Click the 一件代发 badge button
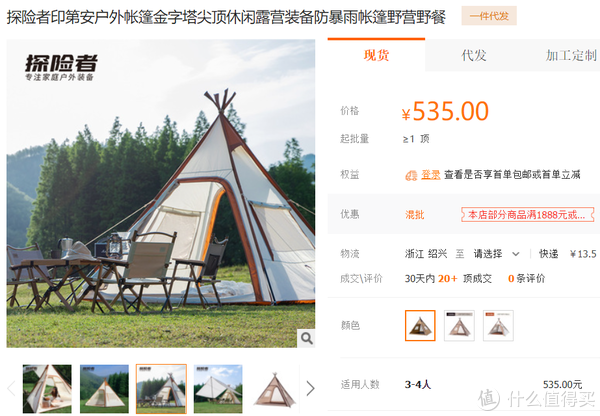The height and width of the screenshot is (416, 600). 489,16
